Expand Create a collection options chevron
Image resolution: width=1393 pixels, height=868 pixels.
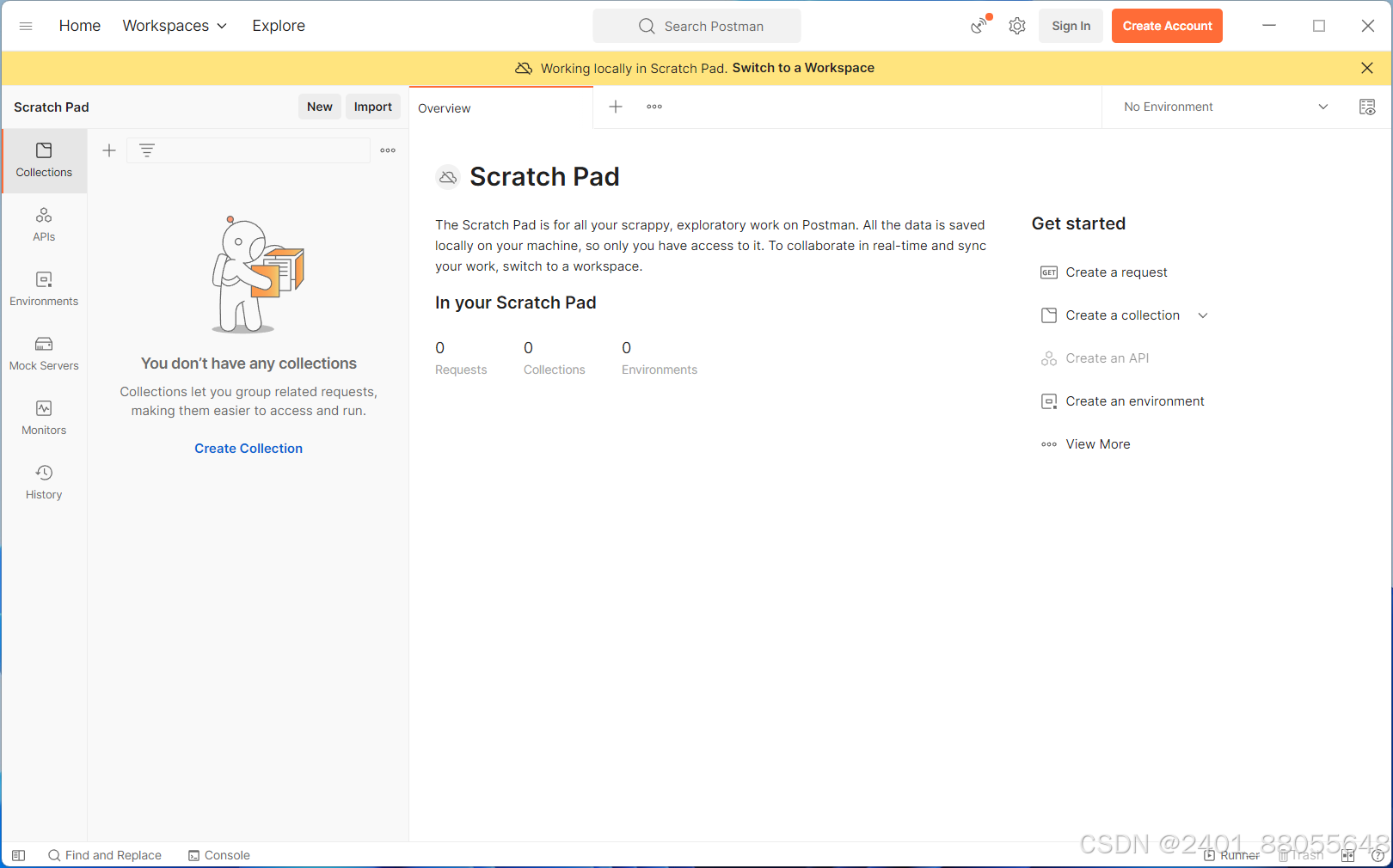click(1203, 315)
